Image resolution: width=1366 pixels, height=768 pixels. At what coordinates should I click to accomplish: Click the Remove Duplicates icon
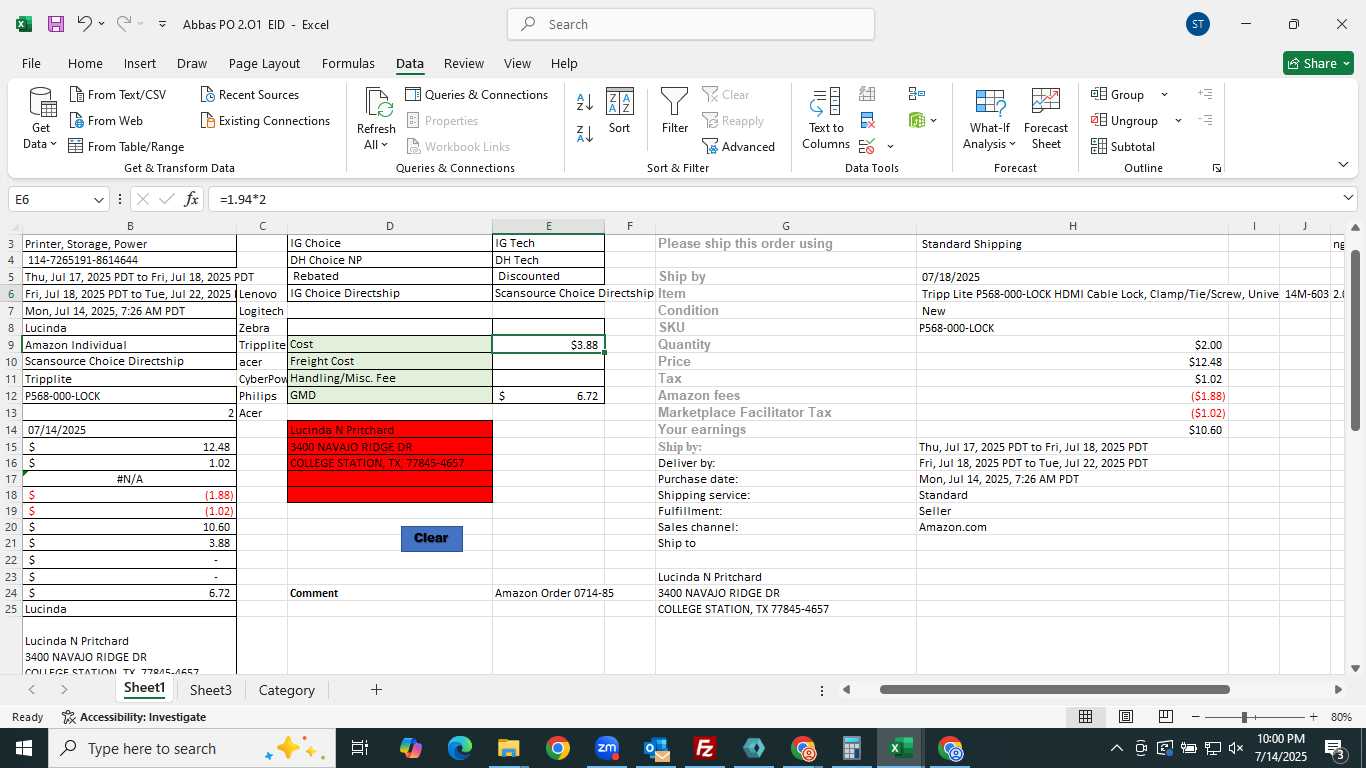click(868, 121)
